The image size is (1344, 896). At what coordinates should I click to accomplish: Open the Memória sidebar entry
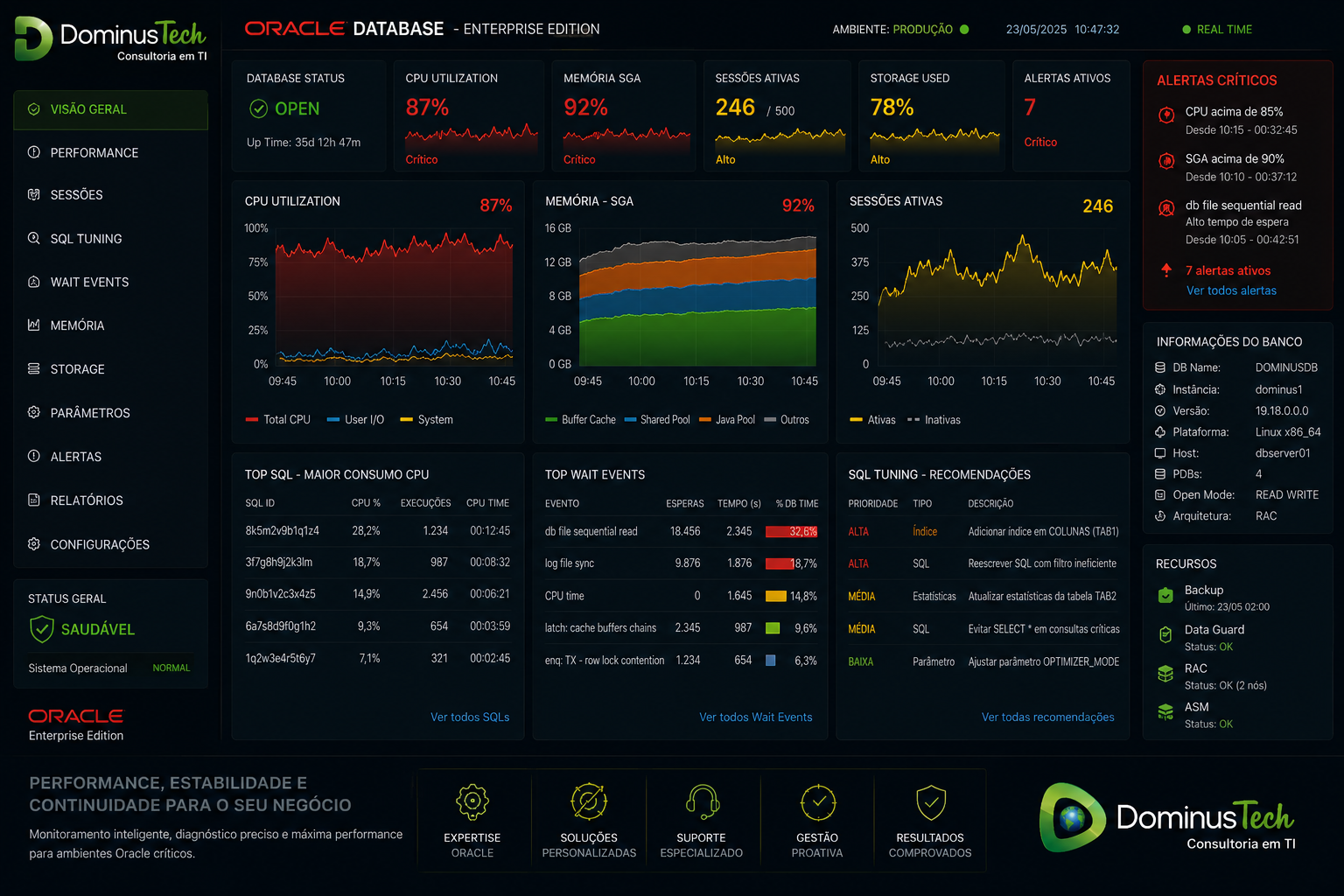point(77,325)
